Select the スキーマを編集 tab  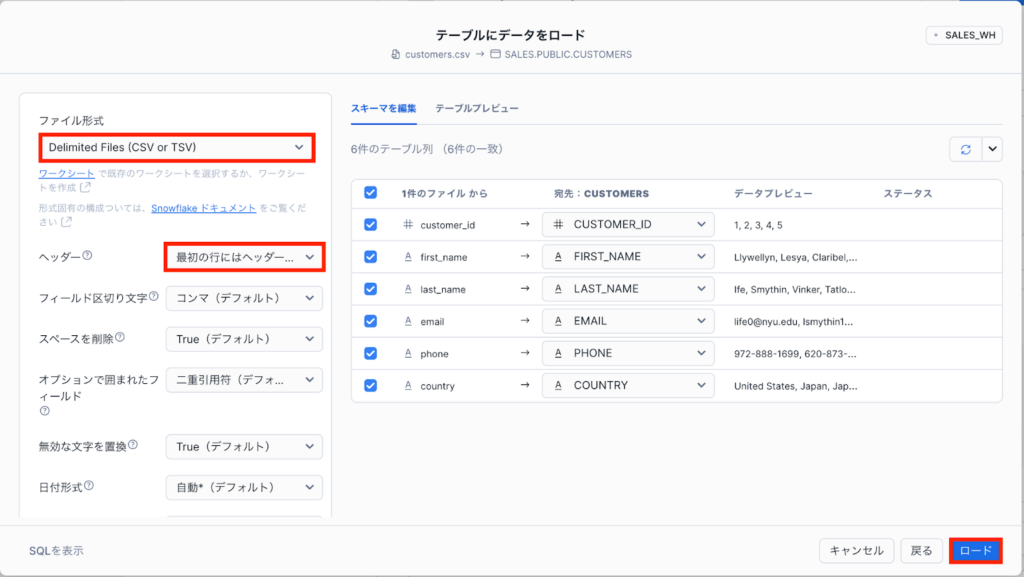pos(384,108)
